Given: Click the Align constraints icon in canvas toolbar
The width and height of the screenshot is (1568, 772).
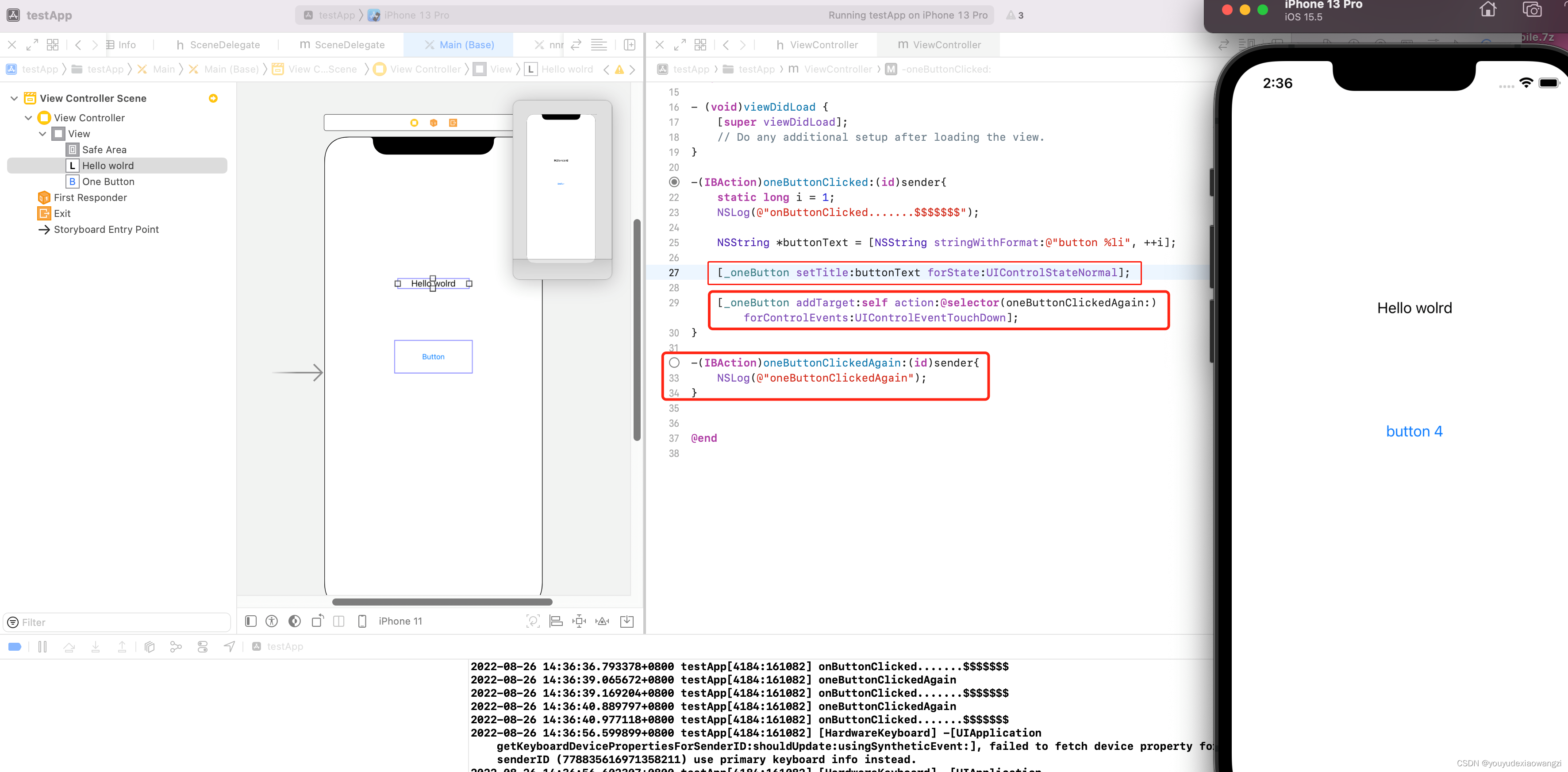Looking at the screenshot, I should tap(556, 621).
